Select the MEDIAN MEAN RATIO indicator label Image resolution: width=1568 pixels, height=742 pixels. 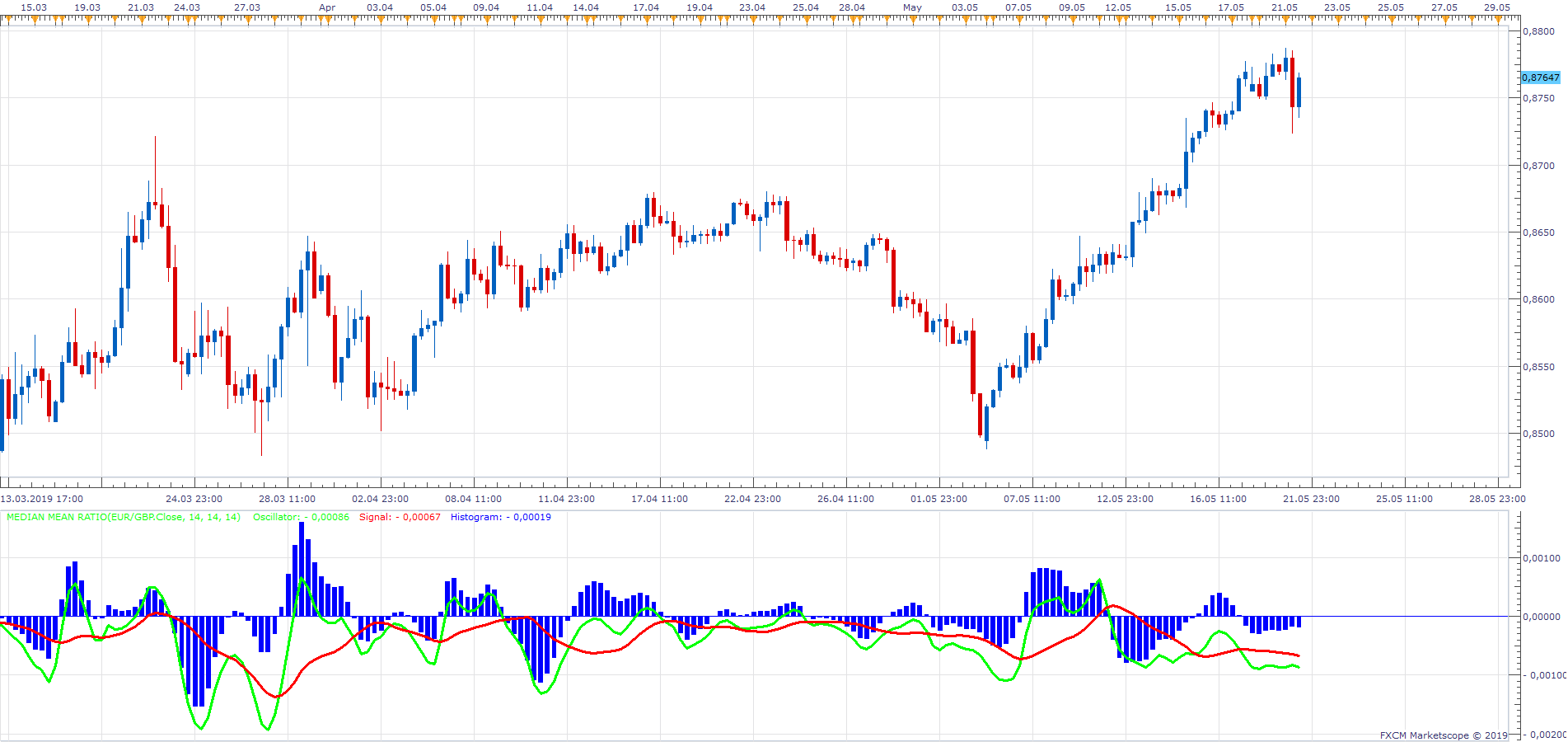[x=124, y=517]
